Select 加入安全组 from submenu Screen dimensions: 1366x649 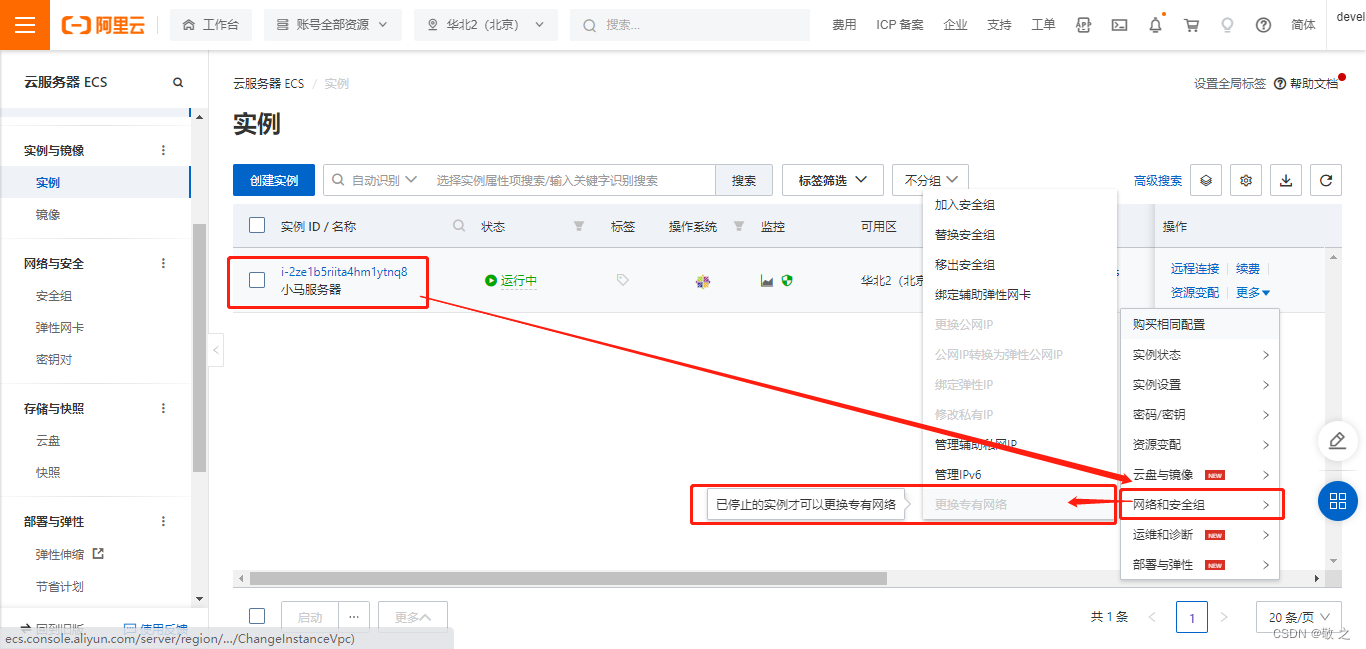[x=1019, y=205]
